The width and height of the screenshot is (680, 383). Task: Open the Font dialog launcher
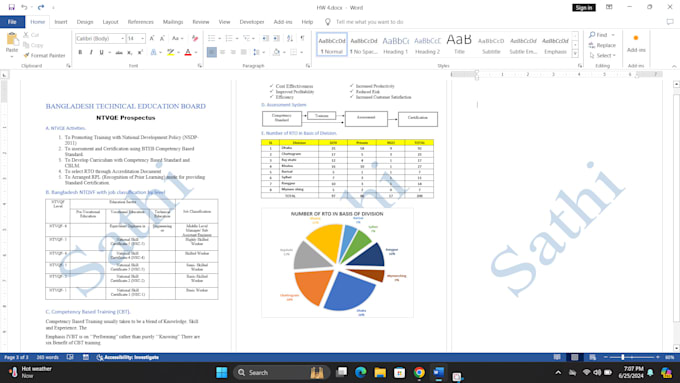(199, 66)
